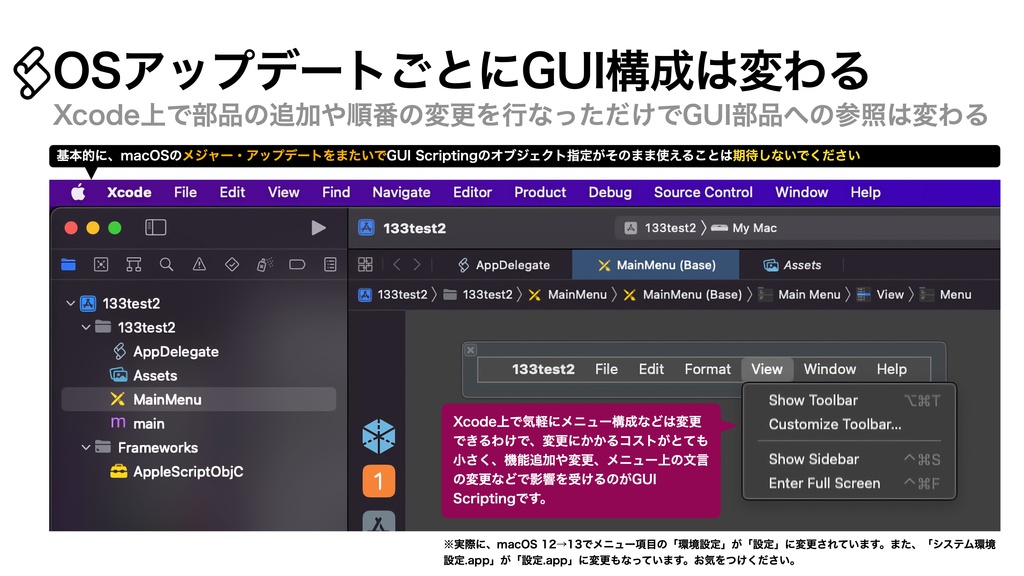
Task: Collapse the Frameworks group
Action: 84,447
